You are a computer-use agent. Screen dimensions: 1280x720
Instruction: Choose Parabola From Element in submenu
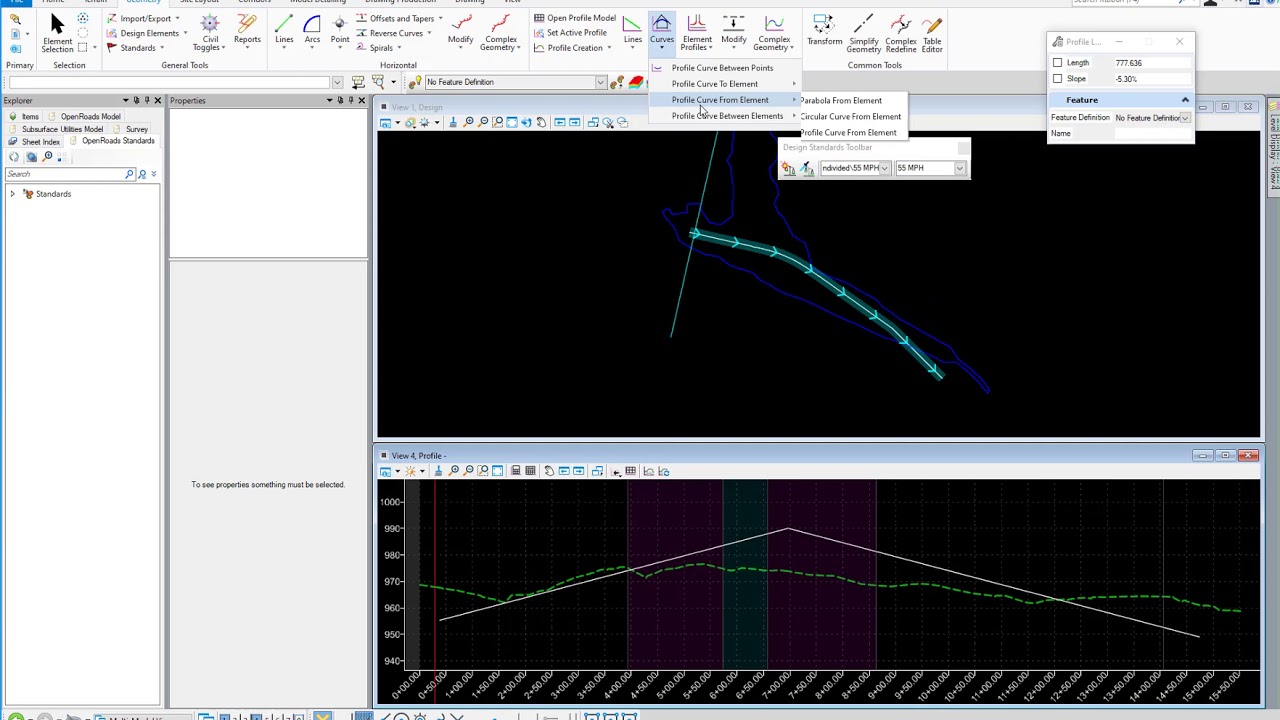pyautogui.click(x=841, y=101)
